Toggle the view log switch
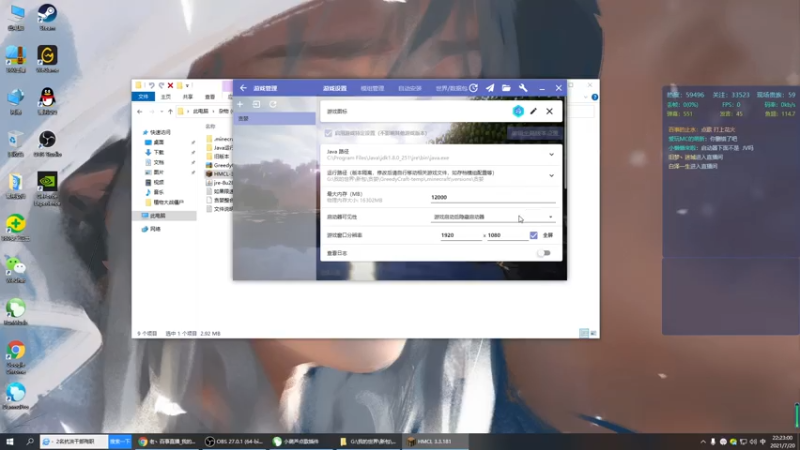This screenshot has height=450, width=800. [544, 253]
